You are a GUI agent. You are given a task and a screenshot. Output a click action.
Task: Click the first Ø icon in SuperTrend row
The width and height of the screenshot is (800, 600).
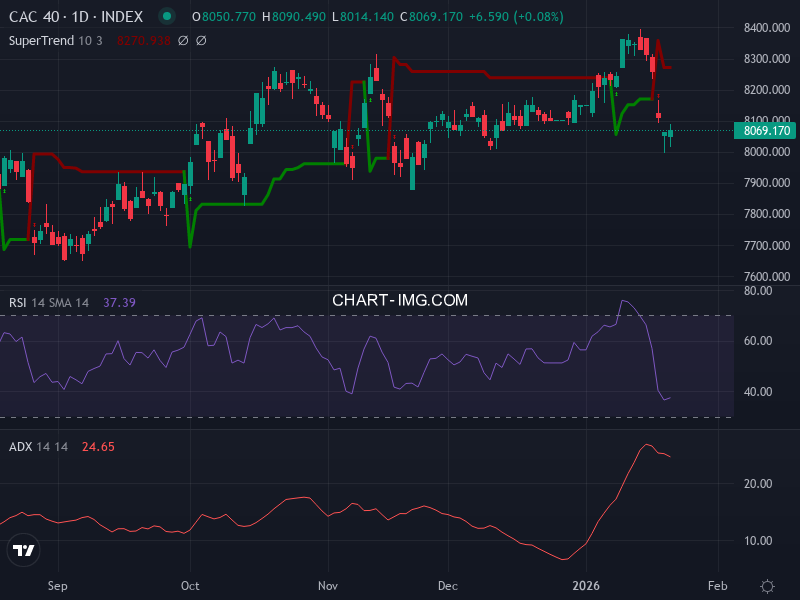(x=182, y=41)
